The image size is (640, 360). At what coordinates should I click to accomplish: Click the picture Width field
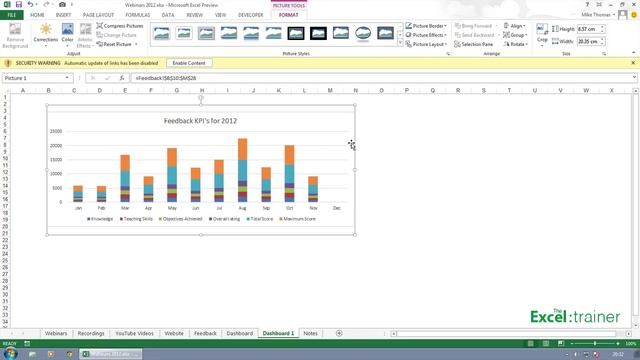click(588, 41)
